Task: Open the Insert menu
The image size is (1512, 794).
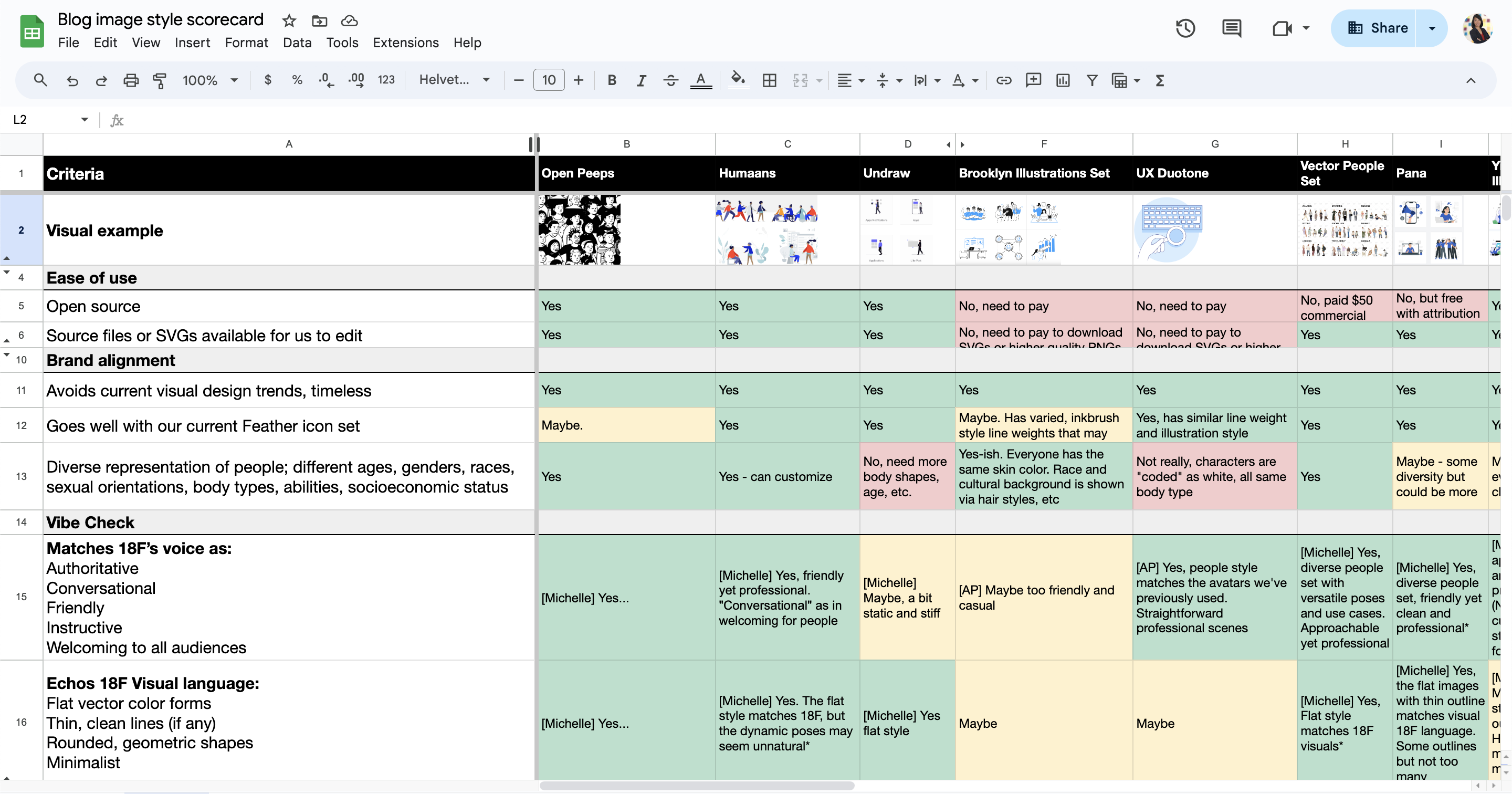Action: click(x=192, y=43)
